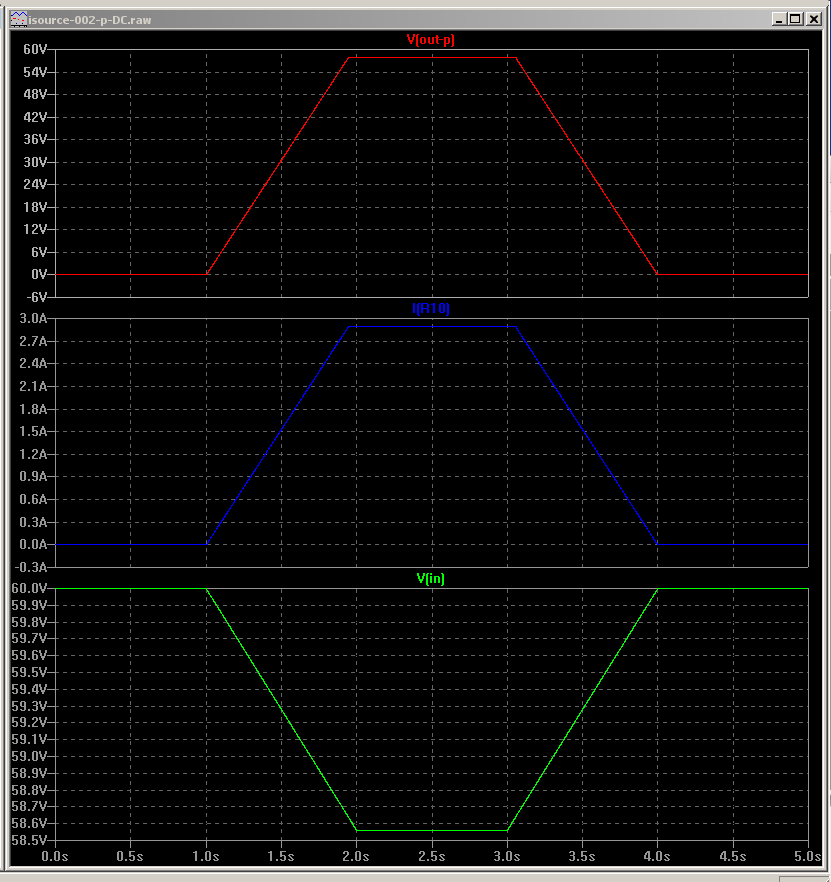
Task: Click the 5.0s time axis label
Action: 807,856
